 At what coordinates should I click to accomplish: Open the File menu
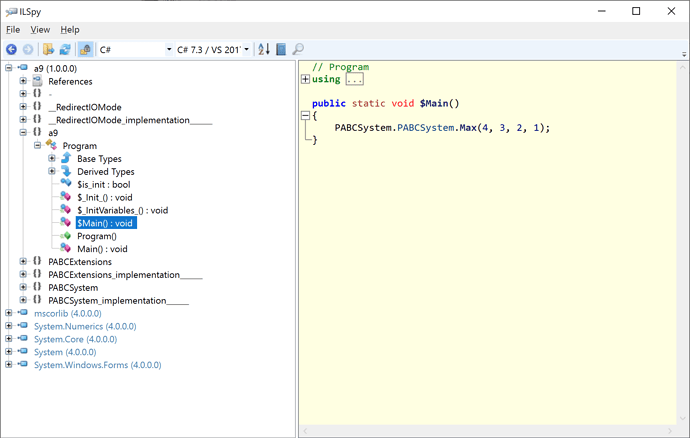click(13, 29)
